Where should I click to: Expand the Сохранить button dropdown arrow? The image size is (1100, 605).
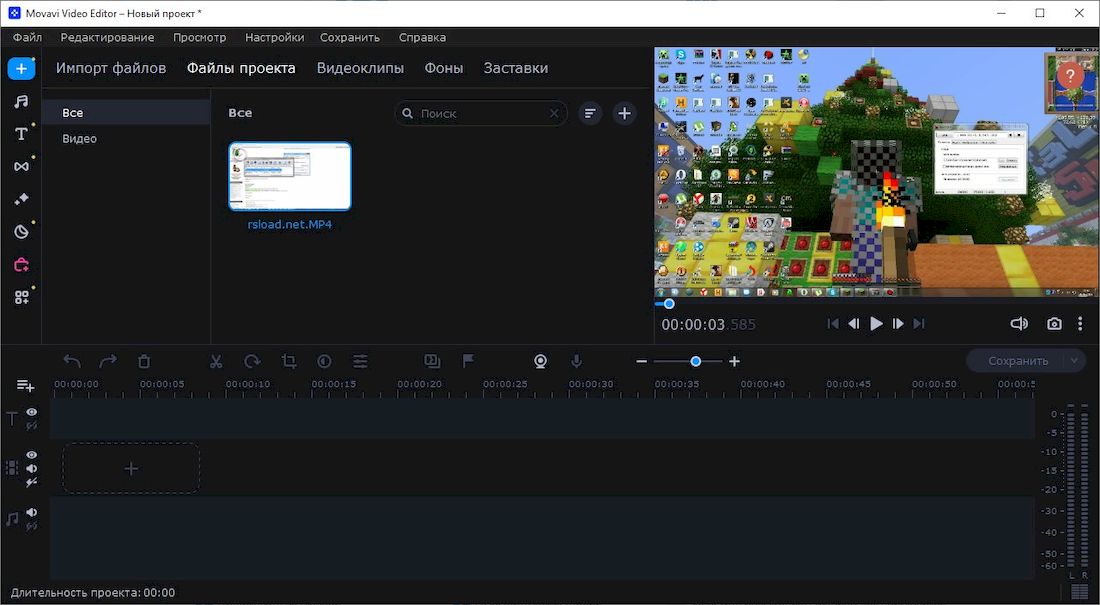click(1072, 360)
